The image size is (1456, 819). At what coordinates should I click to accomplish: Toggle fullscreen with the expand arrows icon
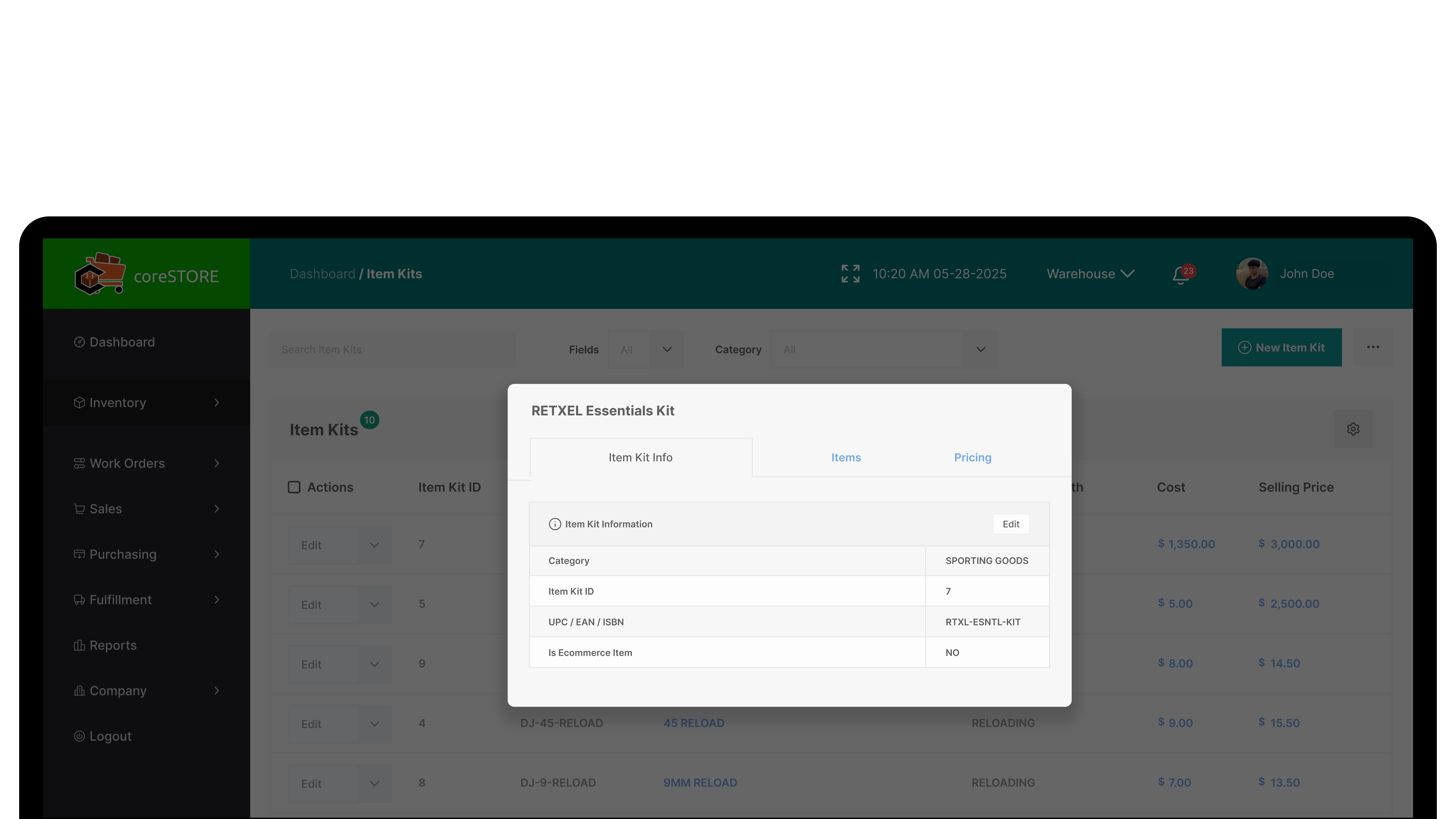coord(850,273)
